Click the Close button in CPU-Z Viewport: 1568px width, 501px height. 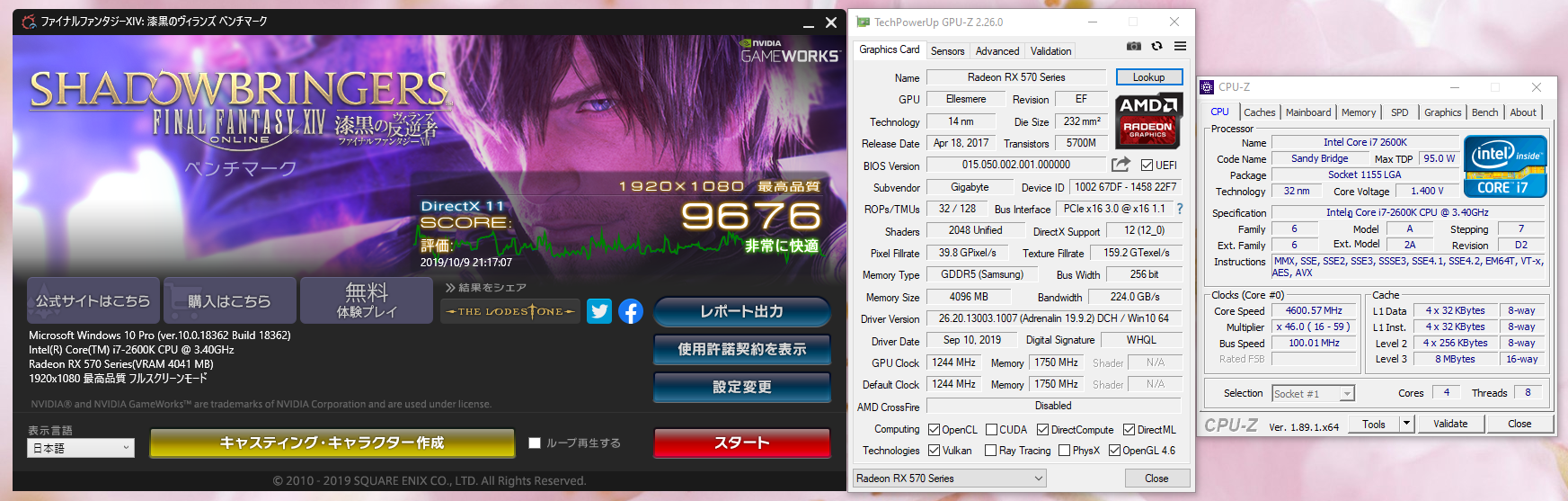1519,424
